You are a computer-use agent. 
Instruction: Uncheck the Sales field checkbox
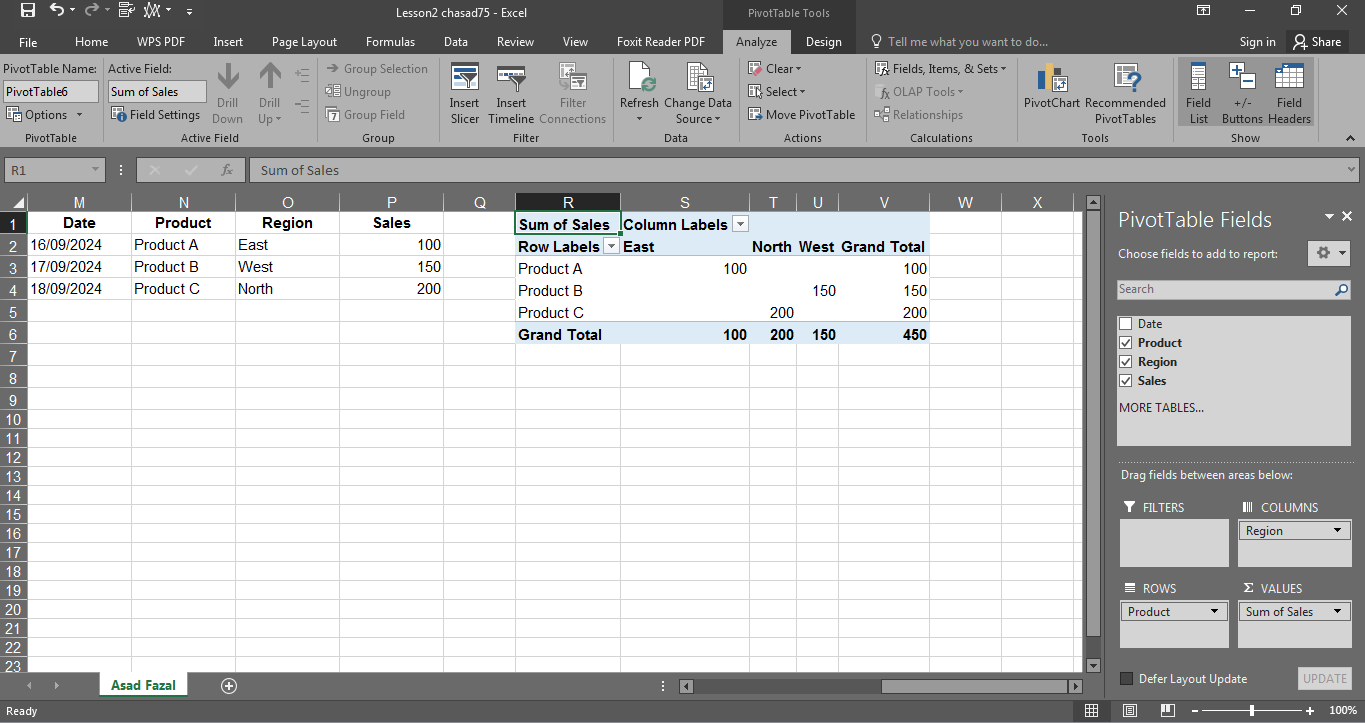coord(1126,381)
